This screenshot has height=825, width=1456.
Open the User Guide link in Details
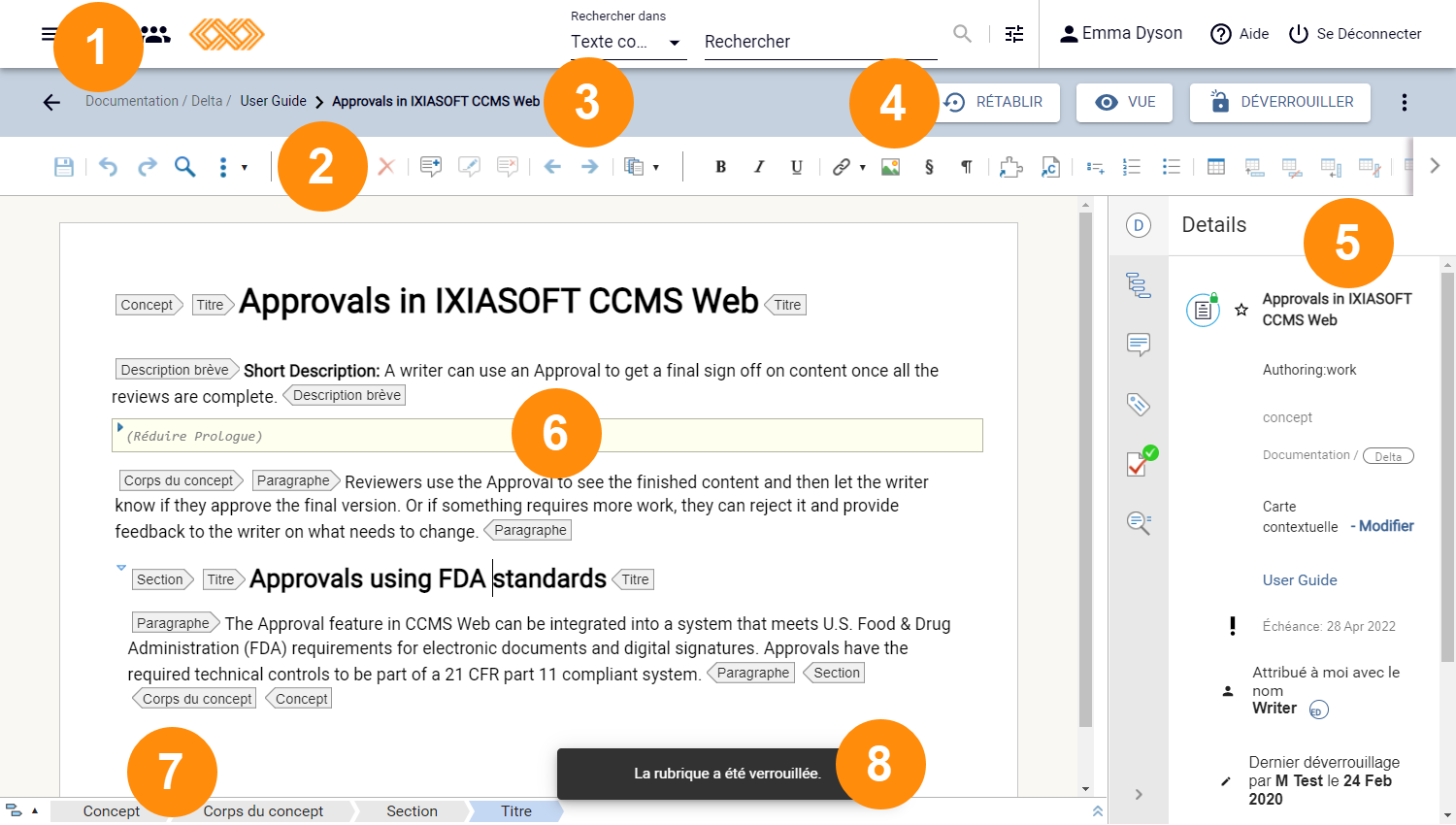tap(1300, 580)
